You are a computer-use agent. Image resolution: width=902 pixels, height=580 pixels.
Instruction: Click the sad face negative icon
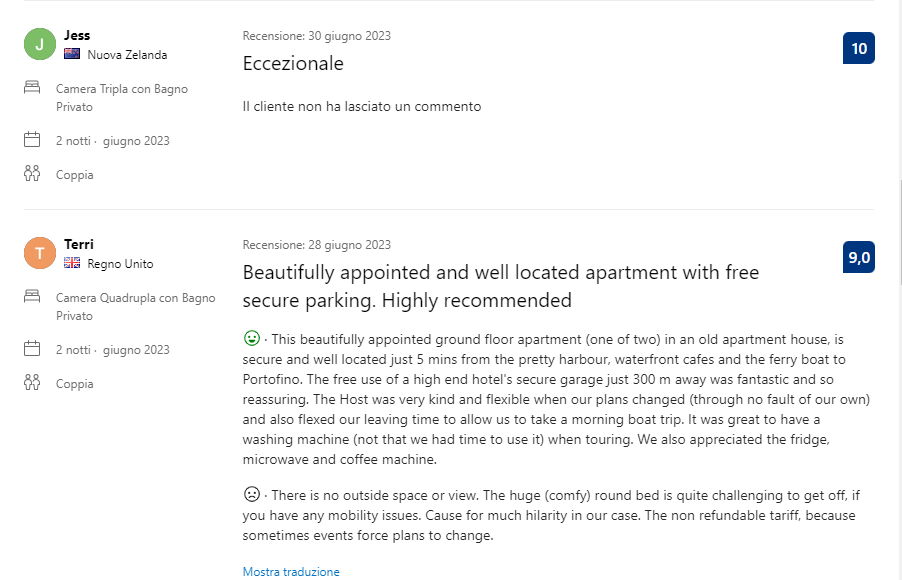pos(252,494)
